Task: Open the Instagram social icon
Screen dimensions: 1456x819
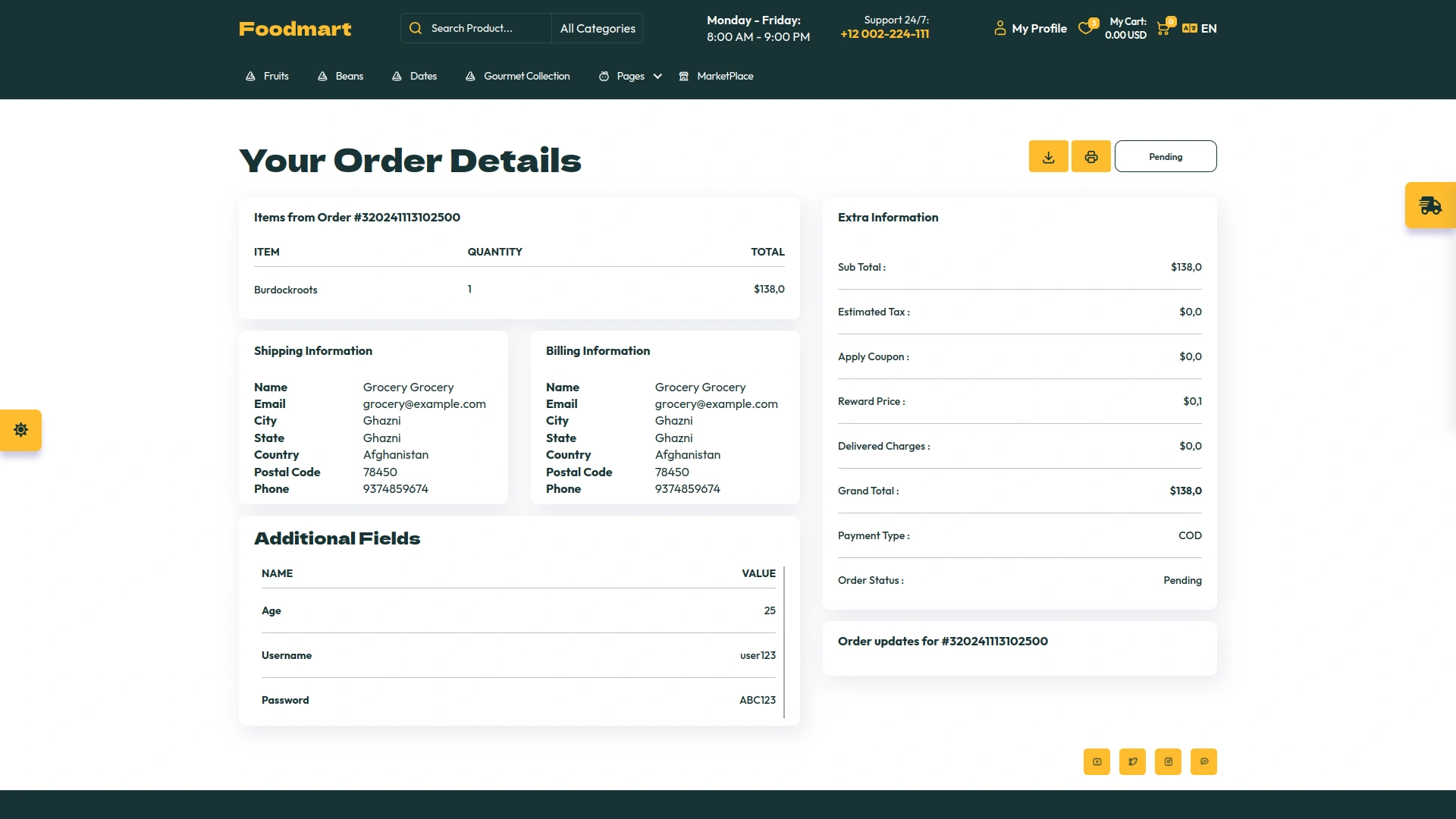Action: tap(1168, 761)
